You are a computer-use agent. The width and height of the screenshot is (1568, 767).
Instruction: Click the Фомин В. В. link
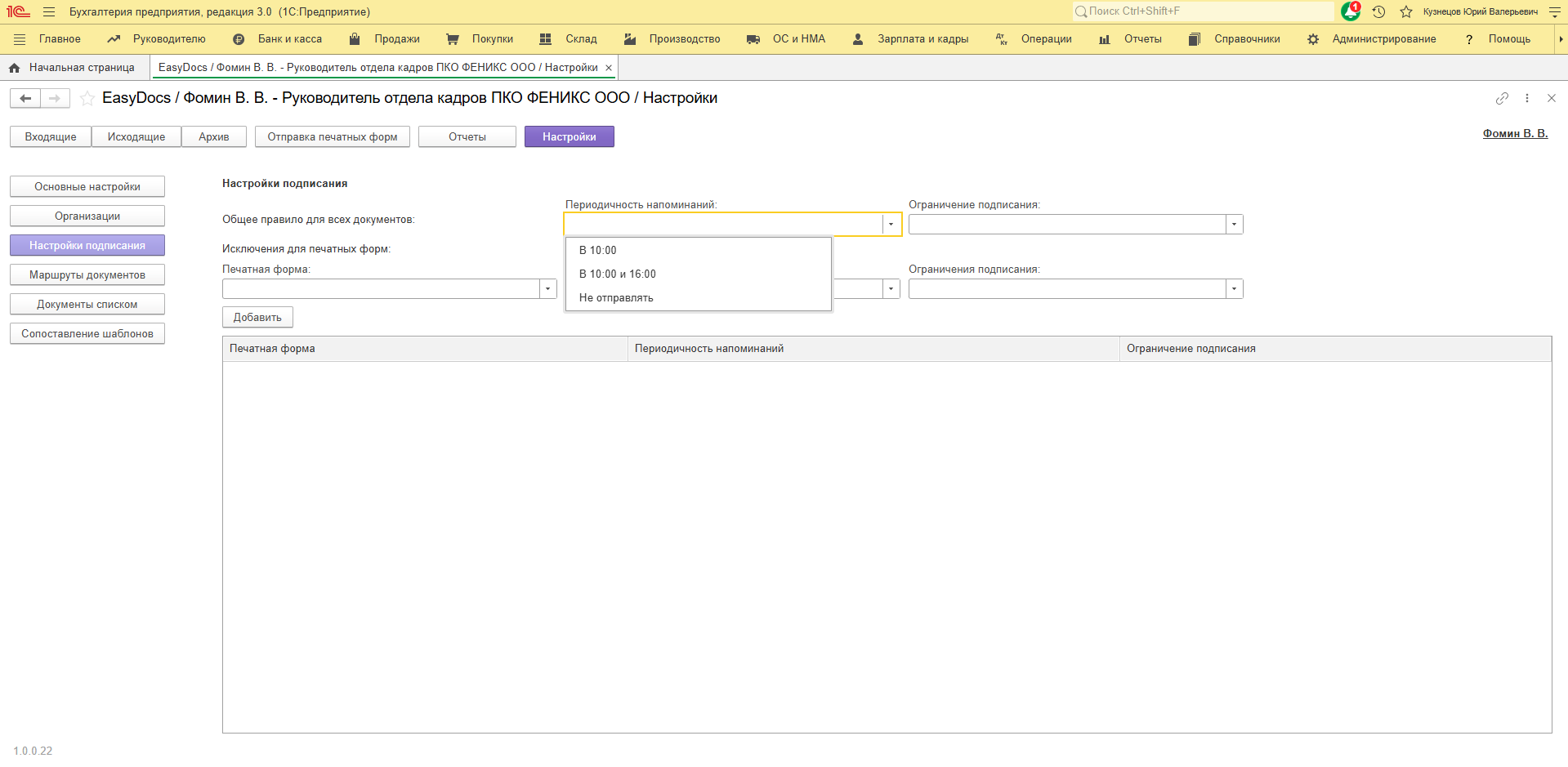coord(1515,134)
